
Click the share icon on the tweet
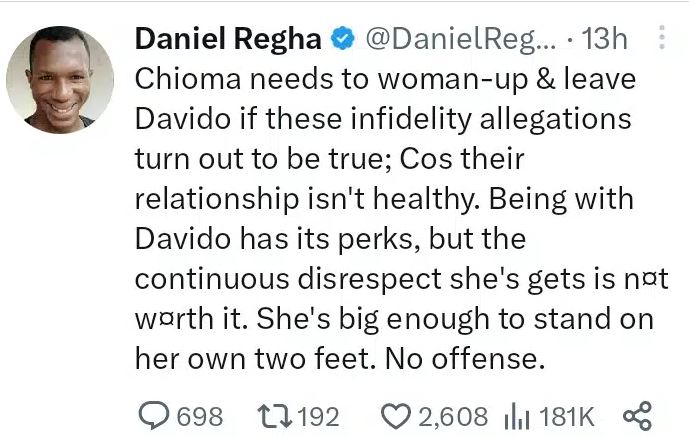click(x=636, y=414)
